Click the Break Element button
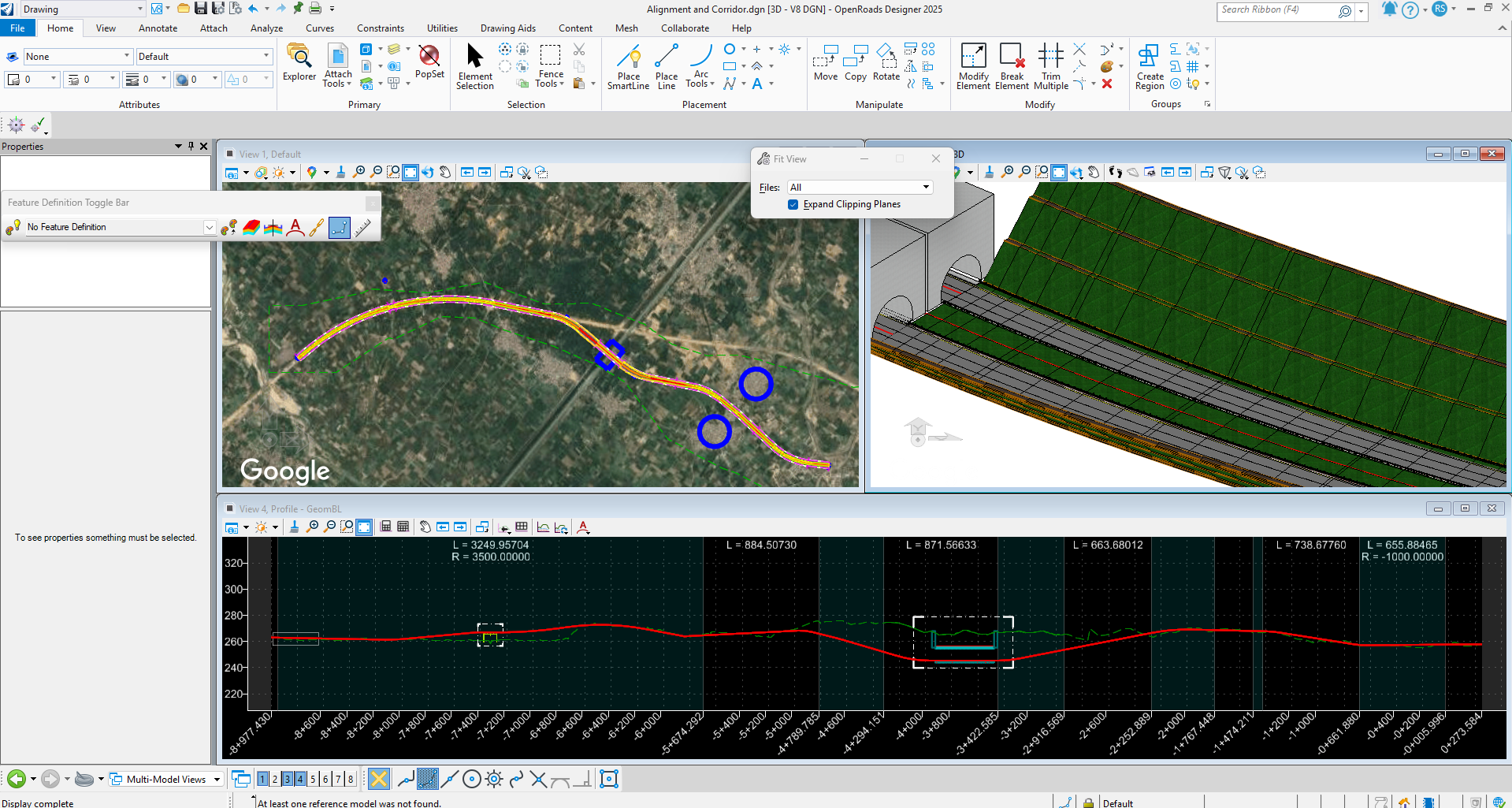 point(1012,66)
